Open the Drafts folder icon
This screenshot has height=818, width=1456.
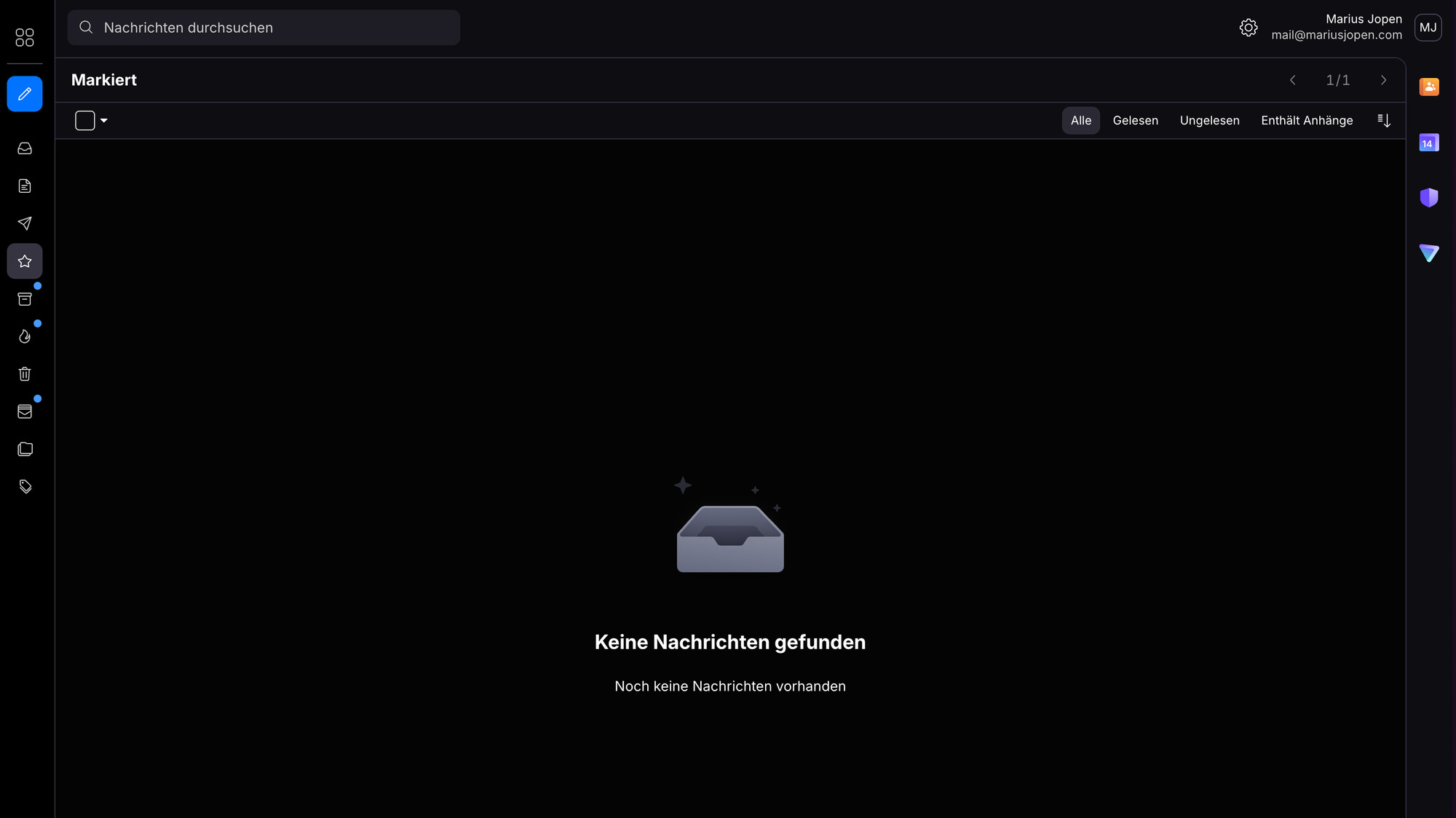point(25,186)
